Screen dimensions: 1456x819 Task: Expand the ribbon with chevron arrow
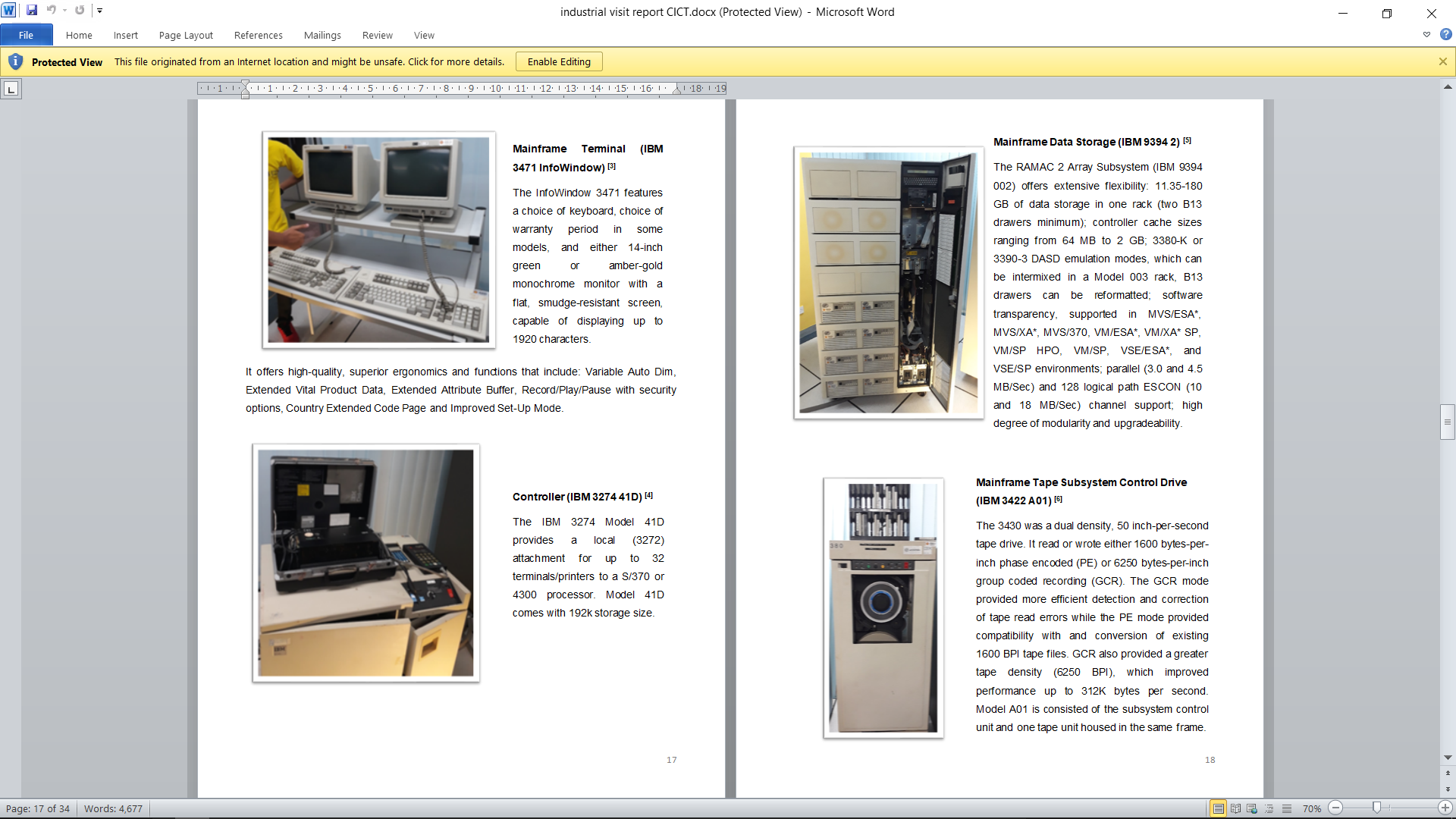pos(1426,35)
